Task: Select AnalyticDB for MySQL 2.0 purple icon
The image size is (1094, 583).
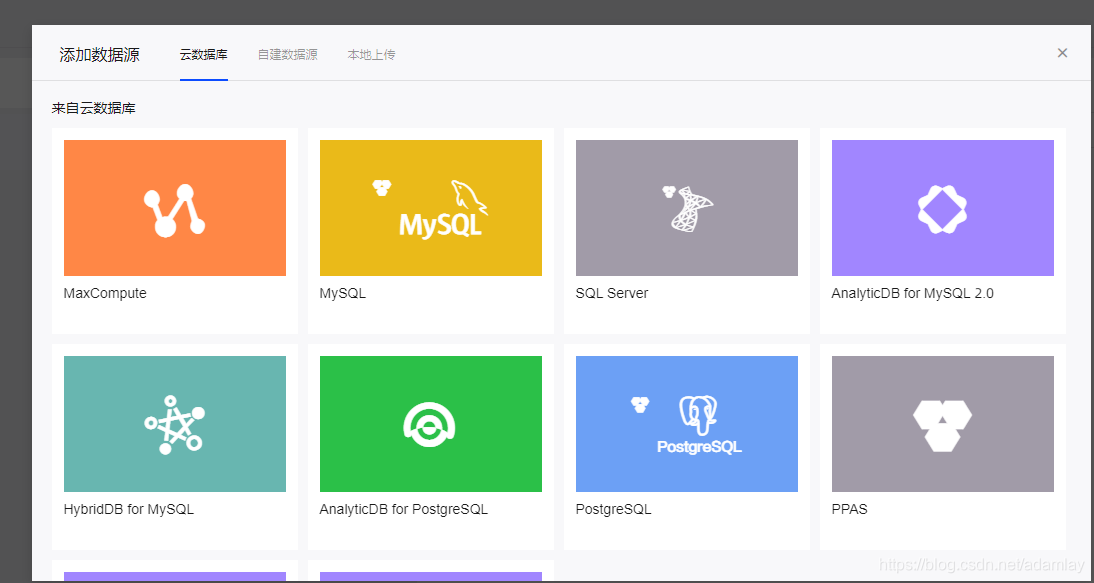Action: (x=943, y=208)
